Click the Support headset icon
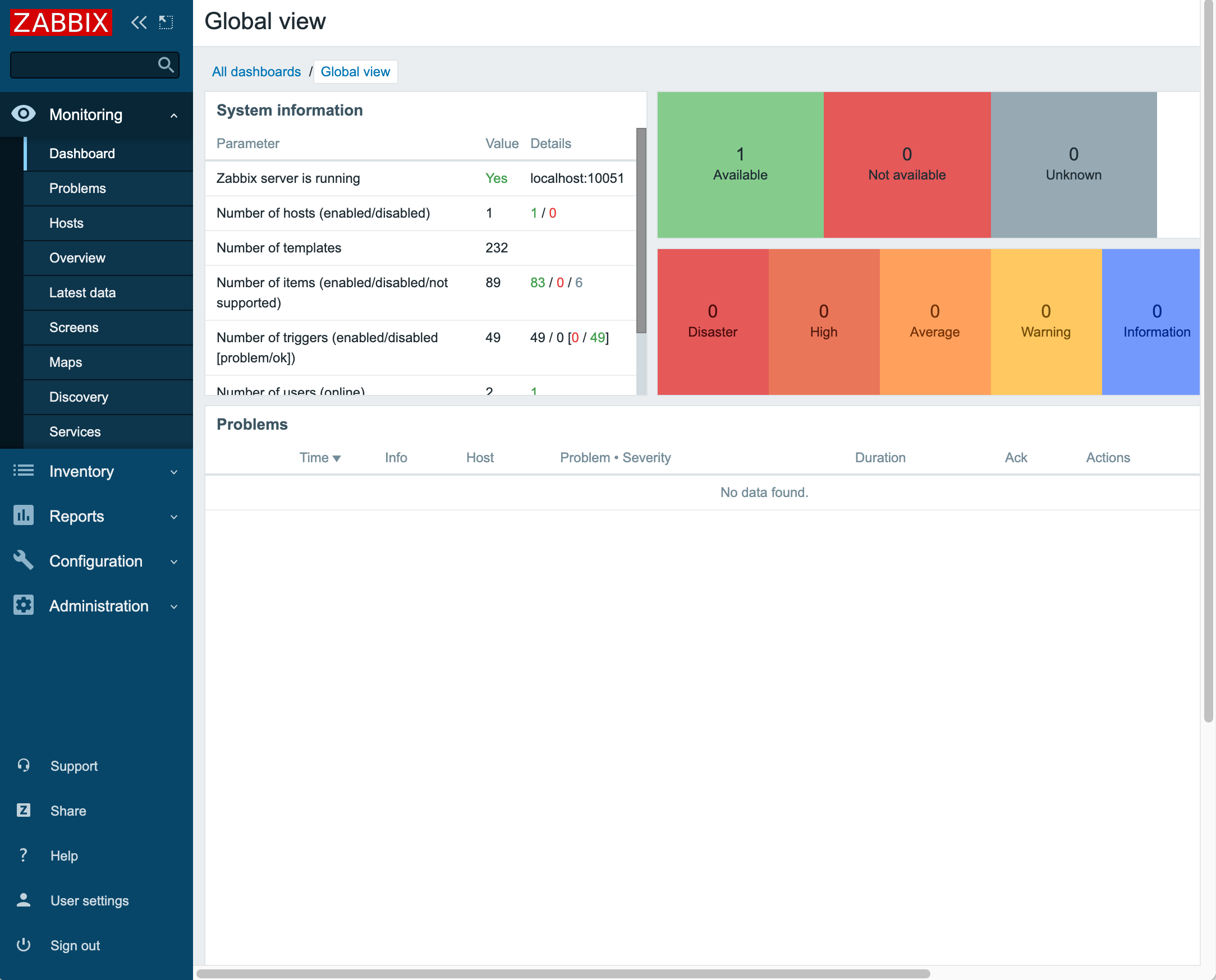Image resolution: width=1216 pixels, height=980 pixels. click(x=24, y=766)
